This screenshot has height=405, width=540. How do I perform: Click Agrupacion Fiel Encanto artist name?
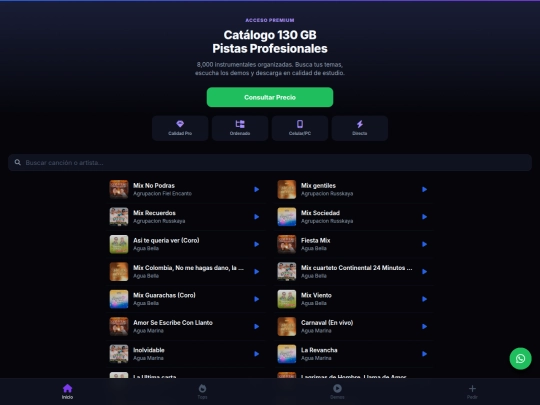(x=163, y=194)
